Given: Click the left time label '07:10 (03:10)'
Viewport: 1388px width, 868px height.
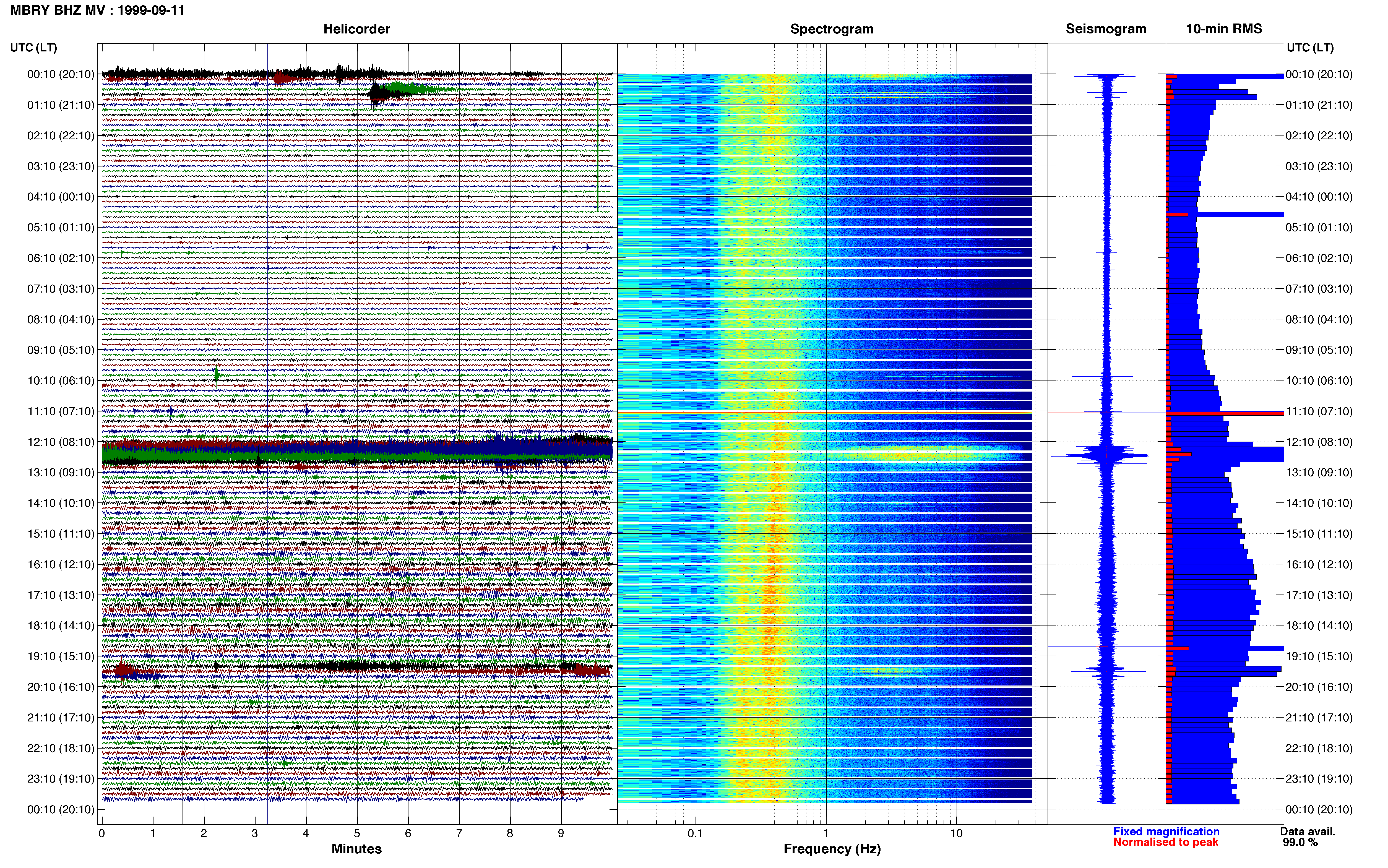Looking at the screenshot, I should (x=61, y=289).
